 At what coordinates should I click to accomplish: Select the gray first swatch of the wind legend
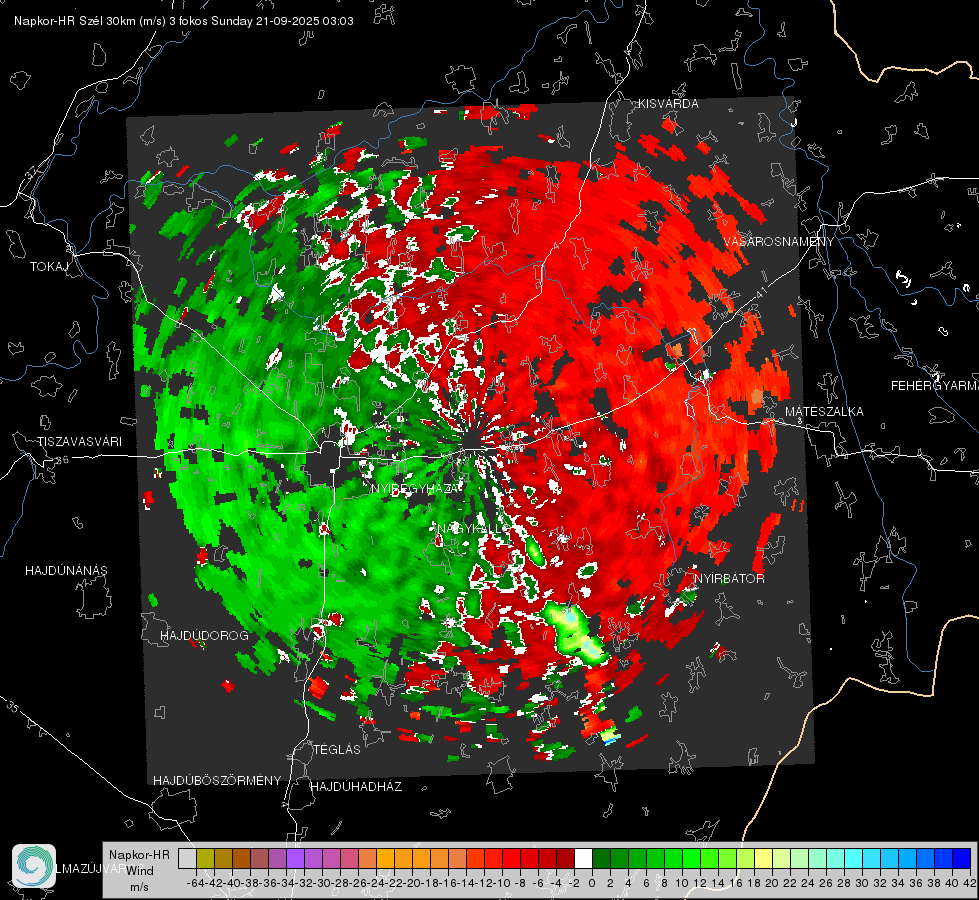187,858
